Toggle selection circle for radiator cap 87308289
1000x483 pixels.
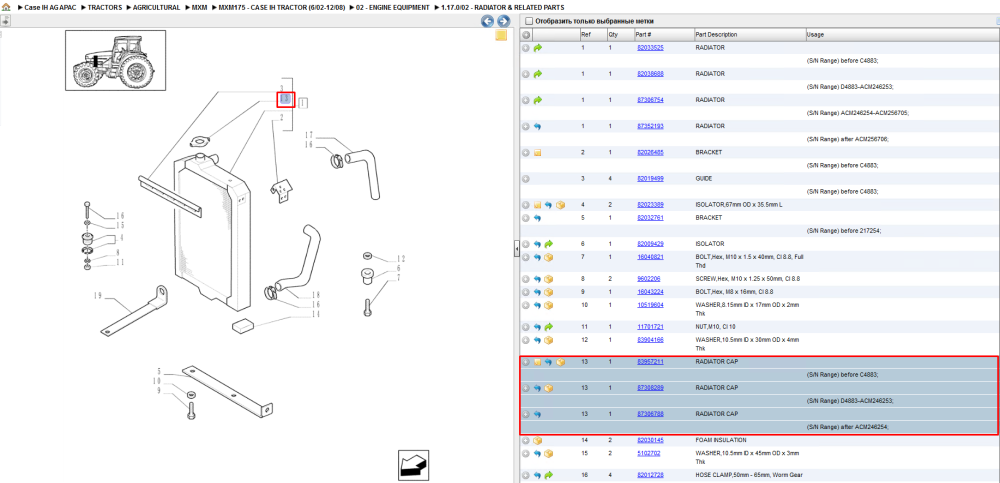526,388
